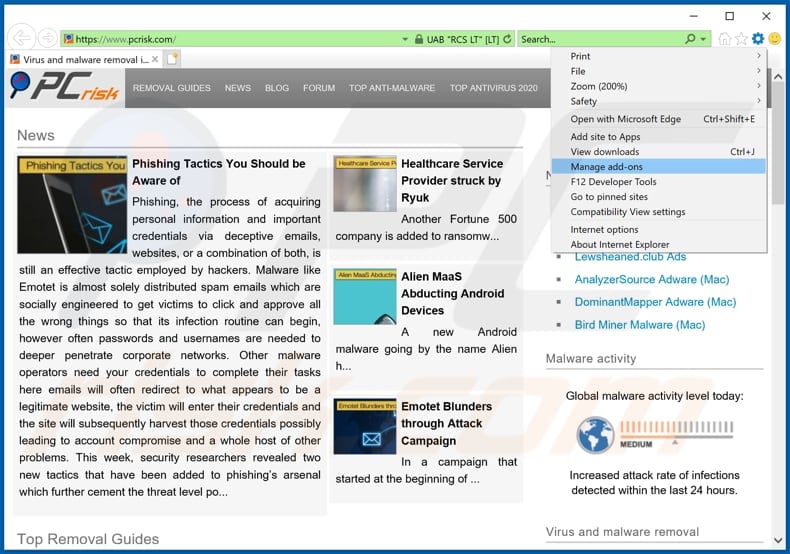Open F12 Developer Tools
This screenshot has height=554, width=790.
659,182
